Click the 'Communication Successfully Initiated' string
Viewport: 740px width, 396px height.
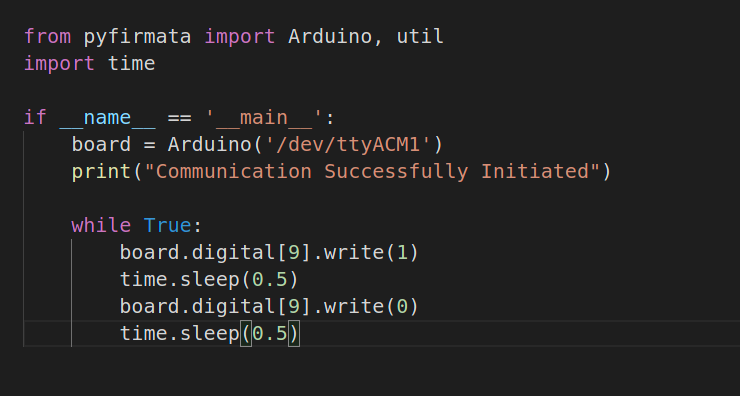[x=372, y=171]
